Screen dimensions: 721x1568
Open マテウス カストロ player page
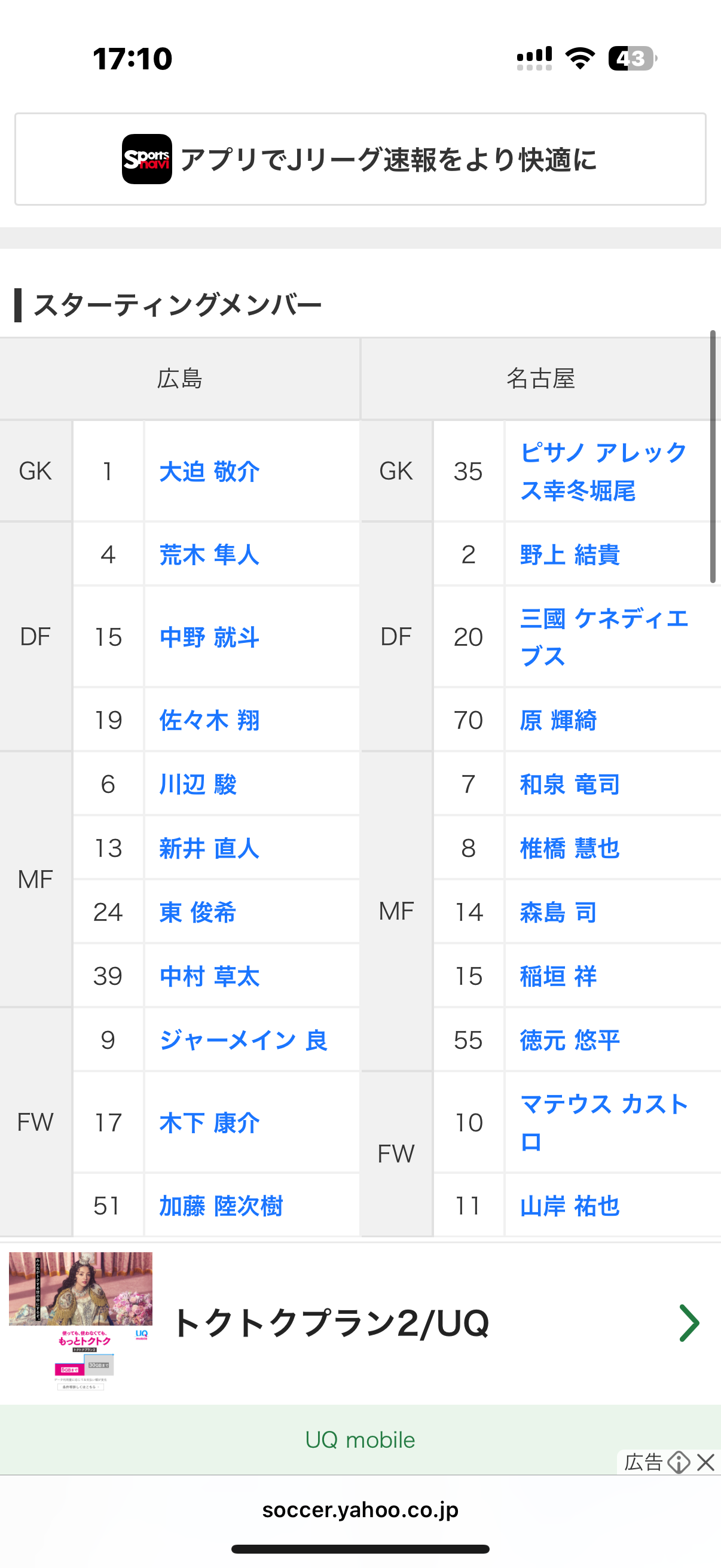(604, 1122)
